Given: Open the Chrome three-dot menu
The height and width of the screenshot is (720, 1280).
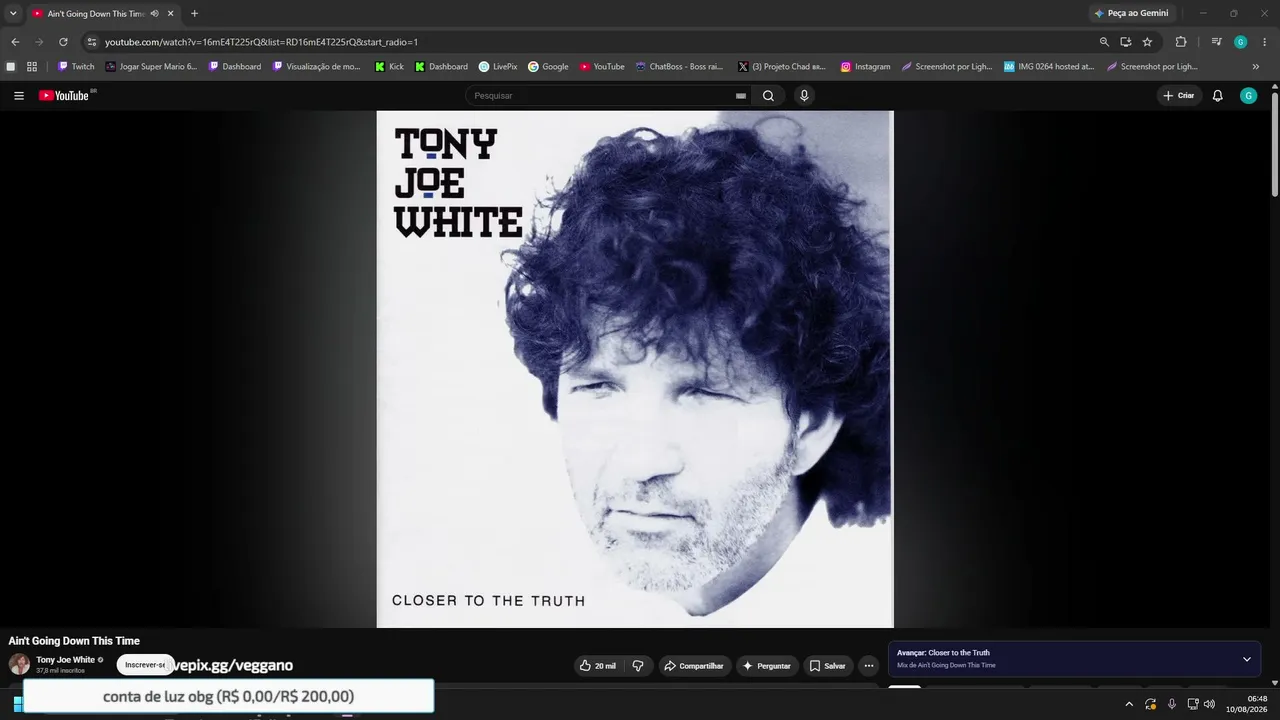Looking at the screenshot, I should tap(1265, 42).
